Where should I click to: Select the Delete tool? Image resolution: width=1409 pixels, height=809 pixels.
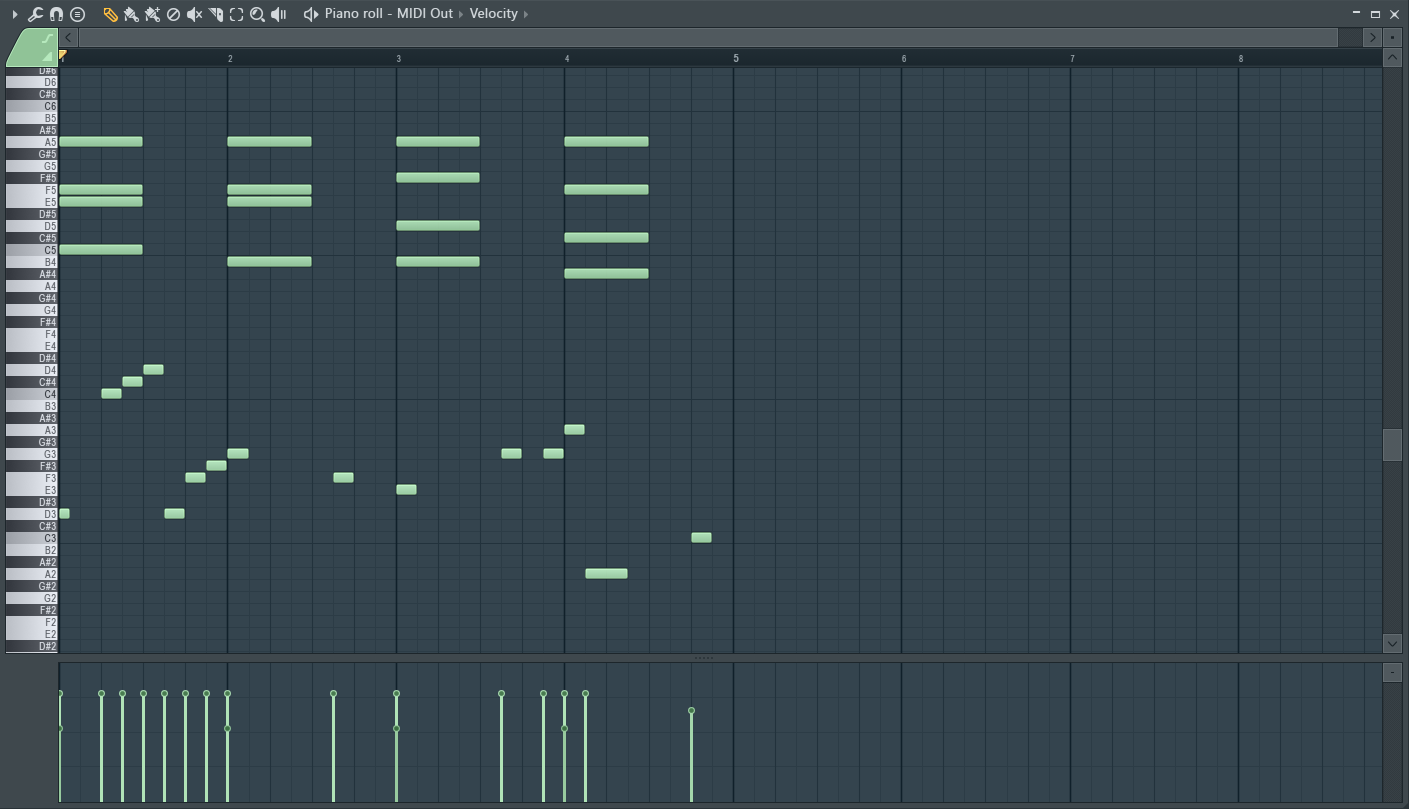[x=173, y=14]
